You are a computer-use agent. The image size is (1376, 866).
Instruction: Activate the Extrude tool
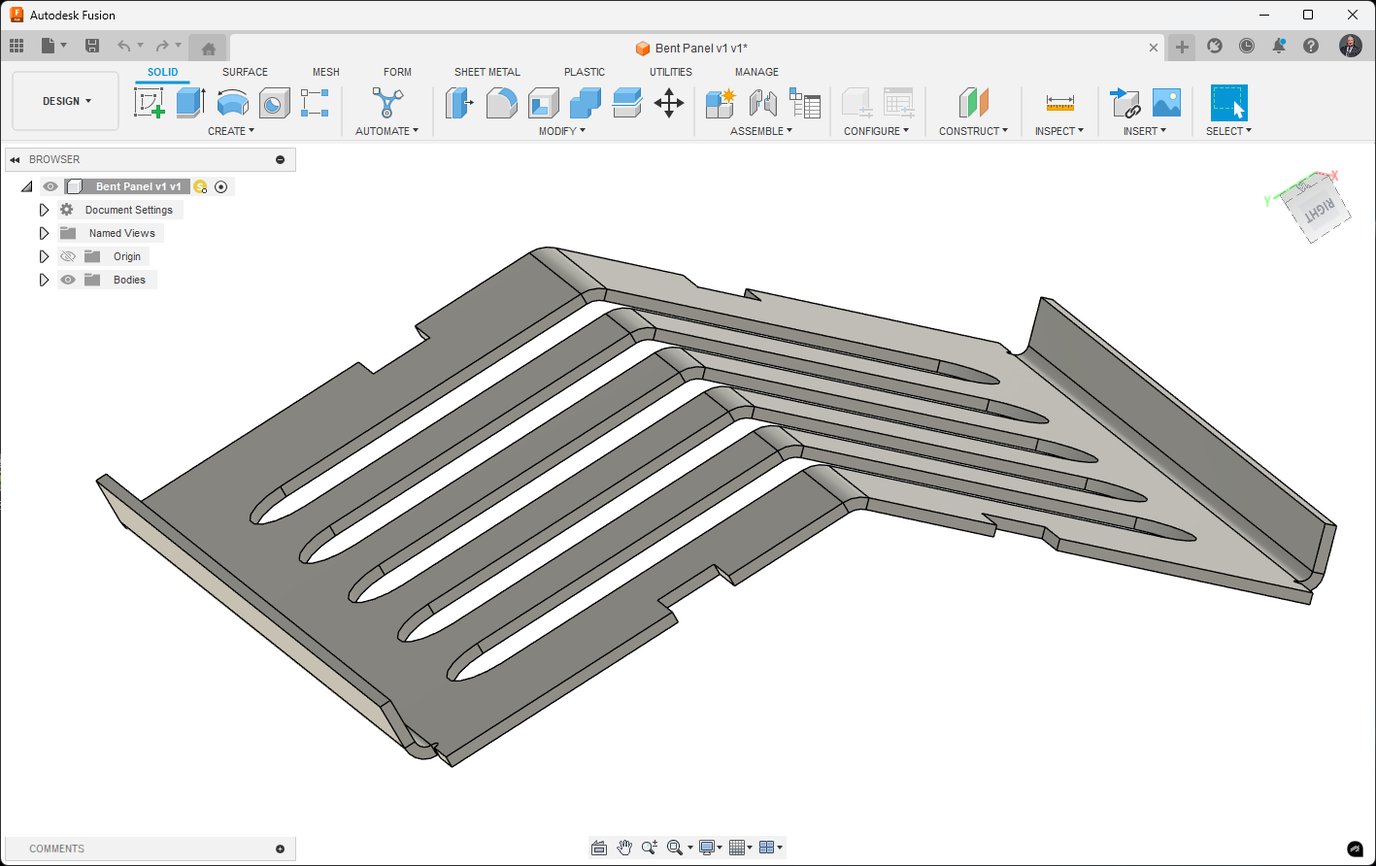tap(190, 102)
